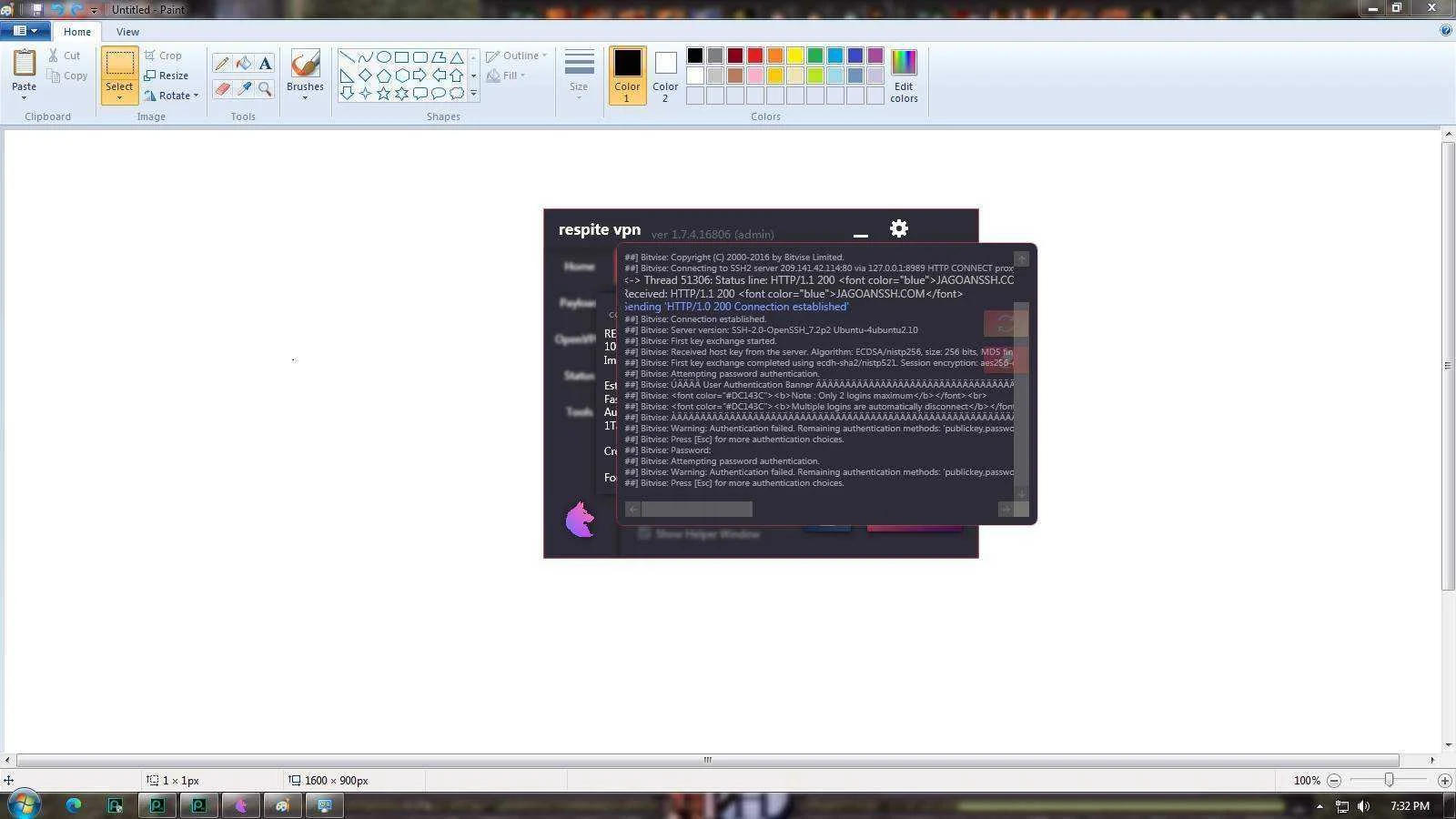This screenshot has height=819, width=1456.
Task: Open the Select dropdown arrow
Action: point(119,98)
